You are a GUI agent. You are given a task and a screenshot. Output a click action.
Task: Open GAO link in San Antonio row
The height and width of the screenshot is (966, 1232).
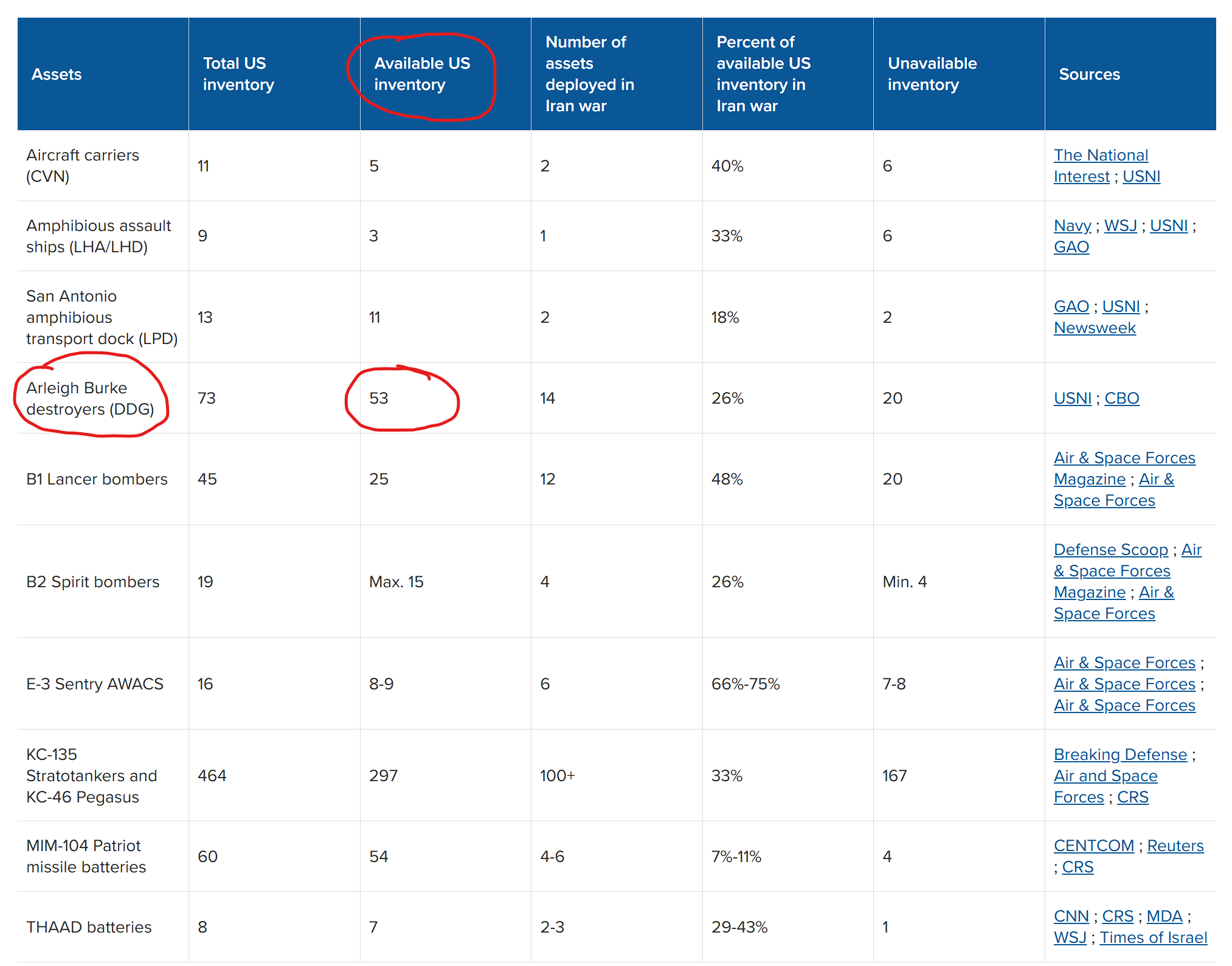coord(1071,306)
